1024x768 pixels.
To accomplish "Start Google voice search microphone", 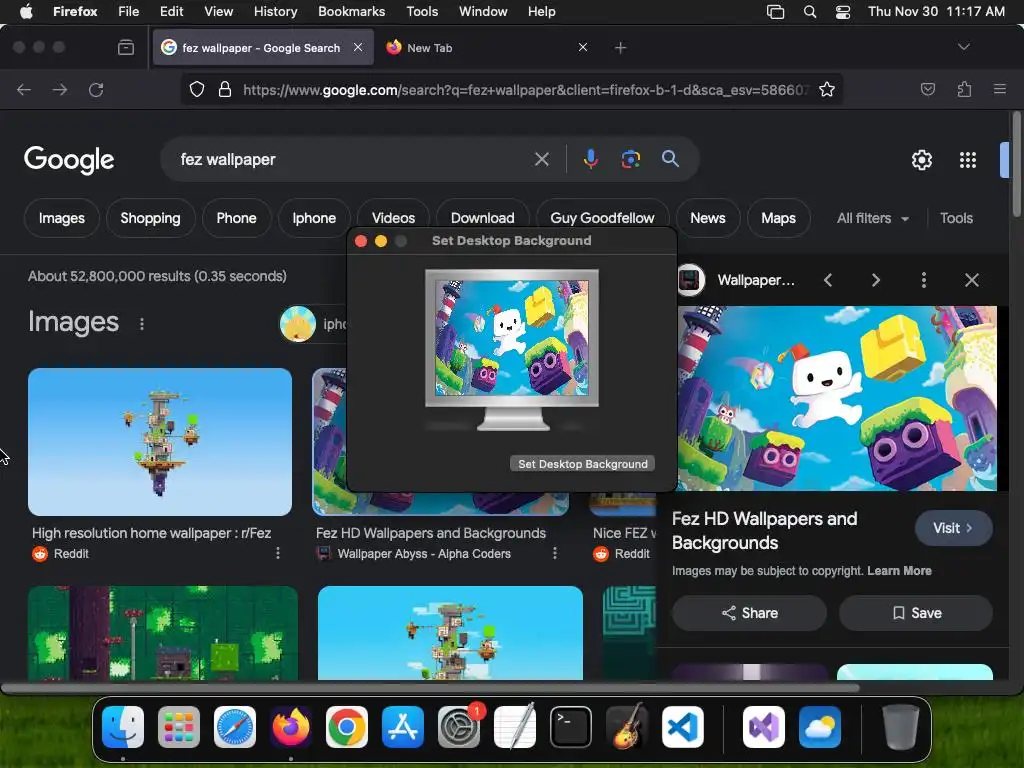I will (x=590, y=159).
